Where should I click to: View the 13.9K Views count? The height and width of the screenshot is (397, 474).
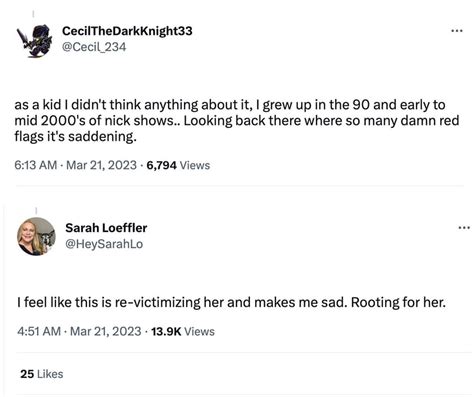click(183, 331)
